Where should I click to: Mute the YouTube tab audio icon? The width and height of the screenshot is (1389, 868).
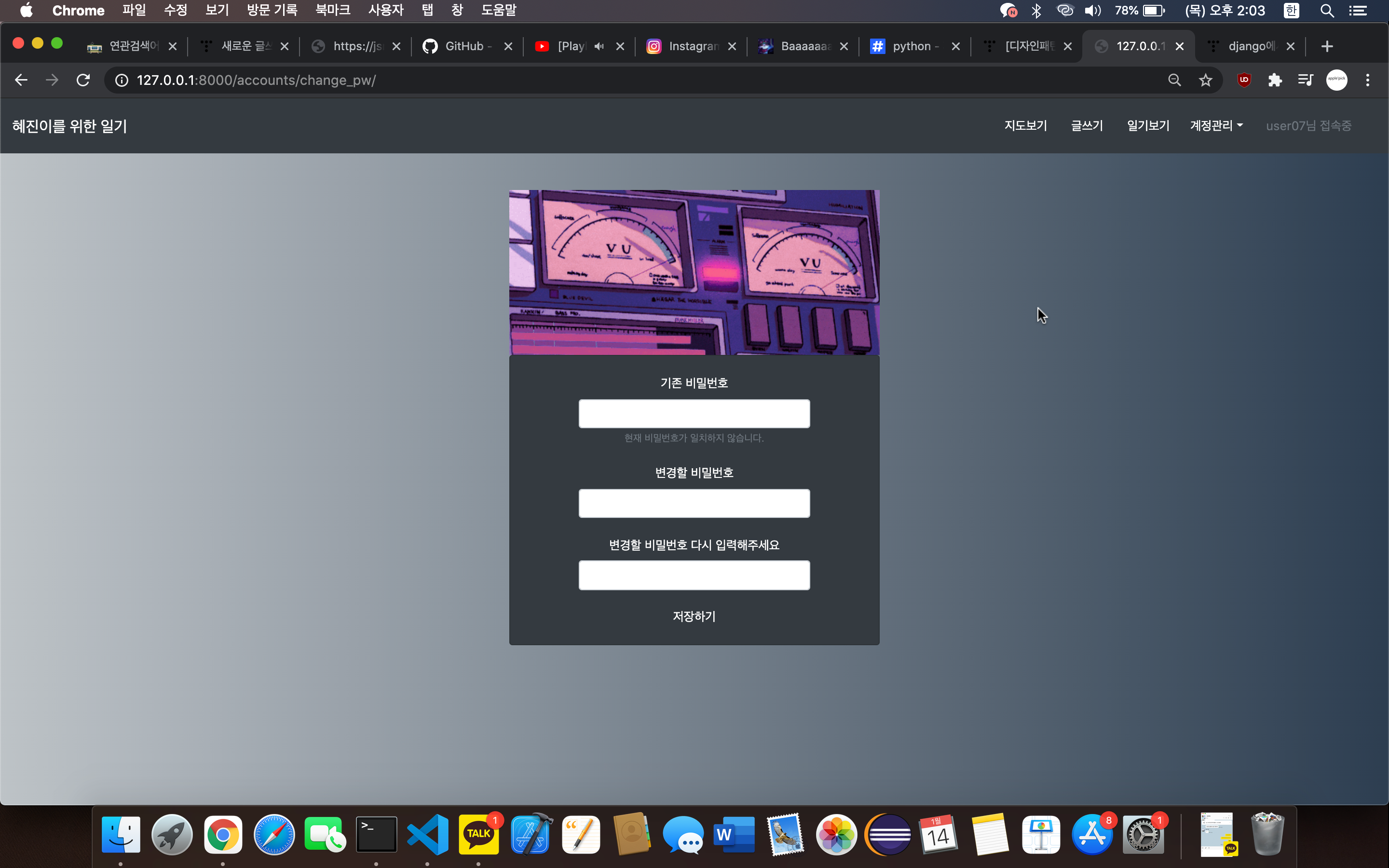[599, 46]
